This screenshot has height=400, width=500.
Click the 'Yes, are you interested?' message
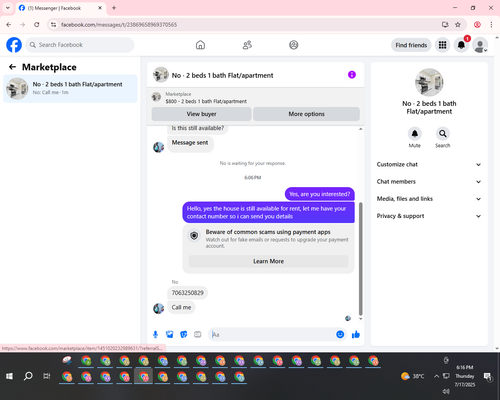coord(319,194)
